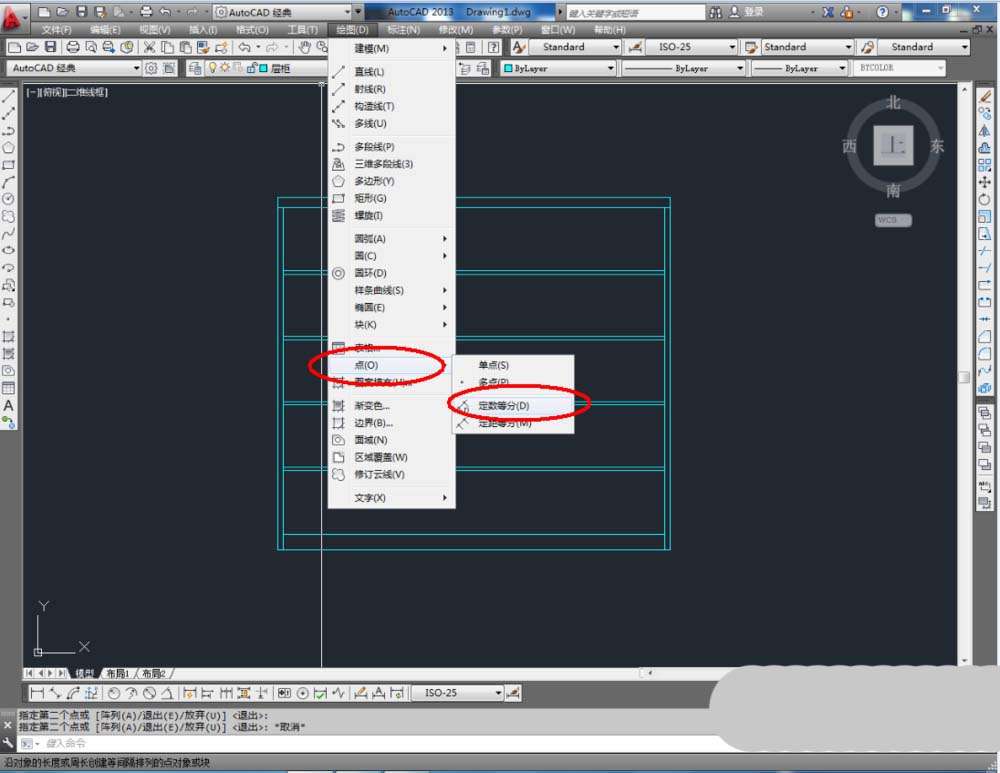1000x773 pixels.
Task: Open the 格式(O) menu
Action: coord(252,30)
